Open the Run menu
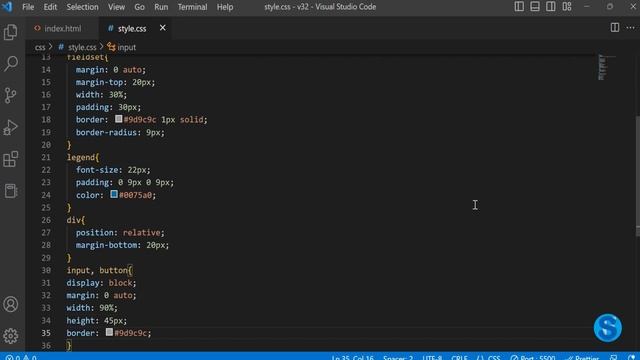Screen dimensions: 640x360 (161, 7)
